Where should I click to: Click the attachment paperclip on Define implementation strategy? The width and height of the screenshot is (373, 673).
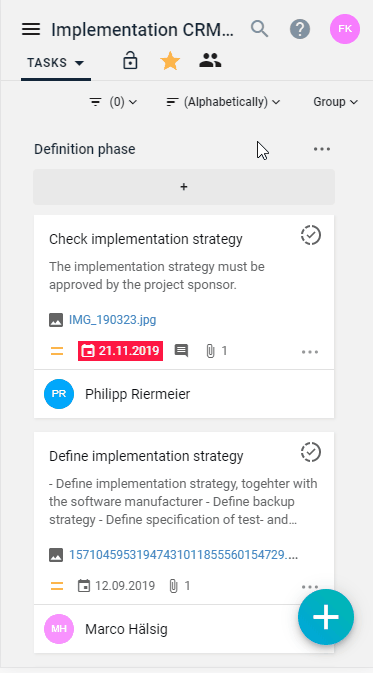(173, 586)
